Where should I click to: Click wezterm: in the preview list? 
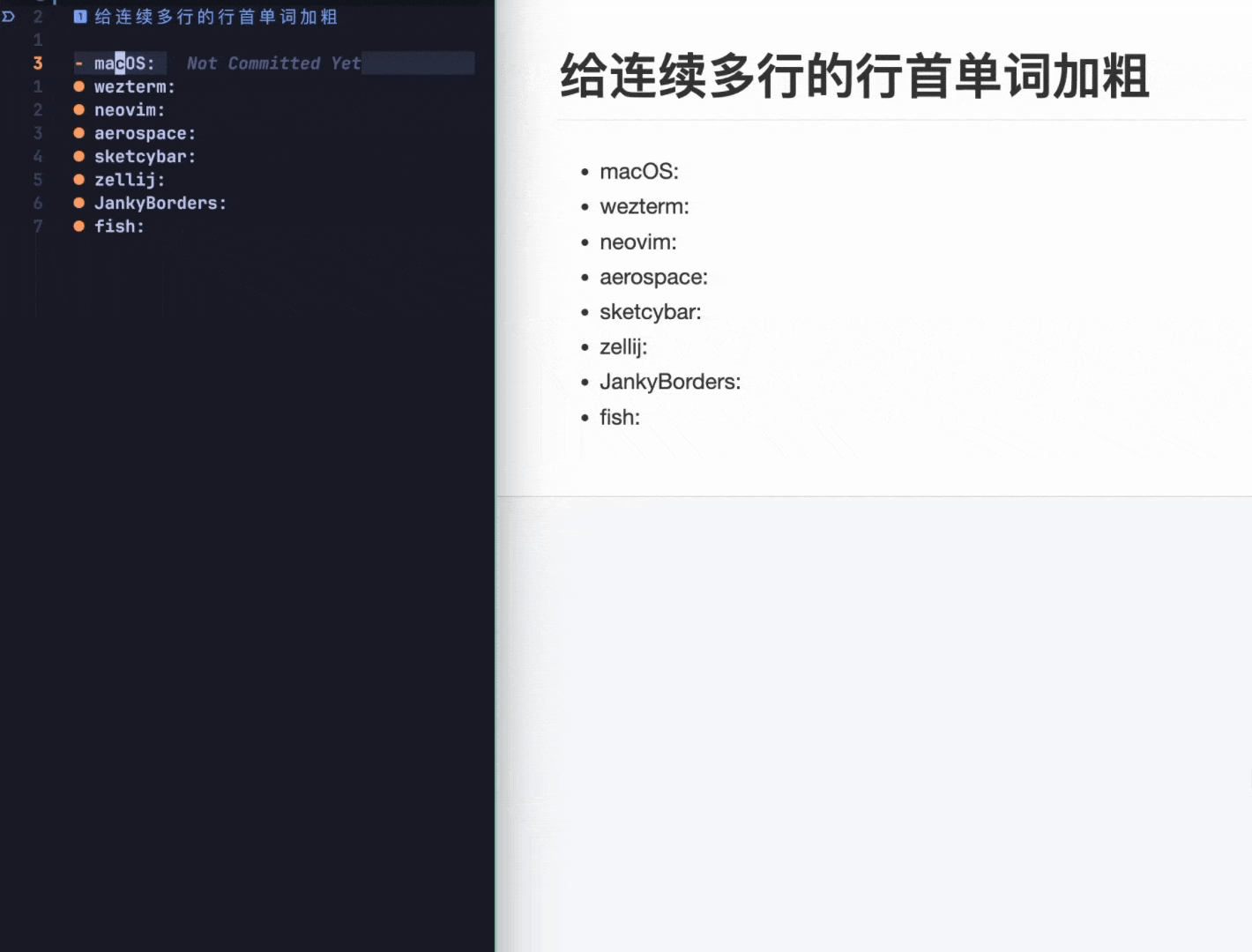(645, 206)
